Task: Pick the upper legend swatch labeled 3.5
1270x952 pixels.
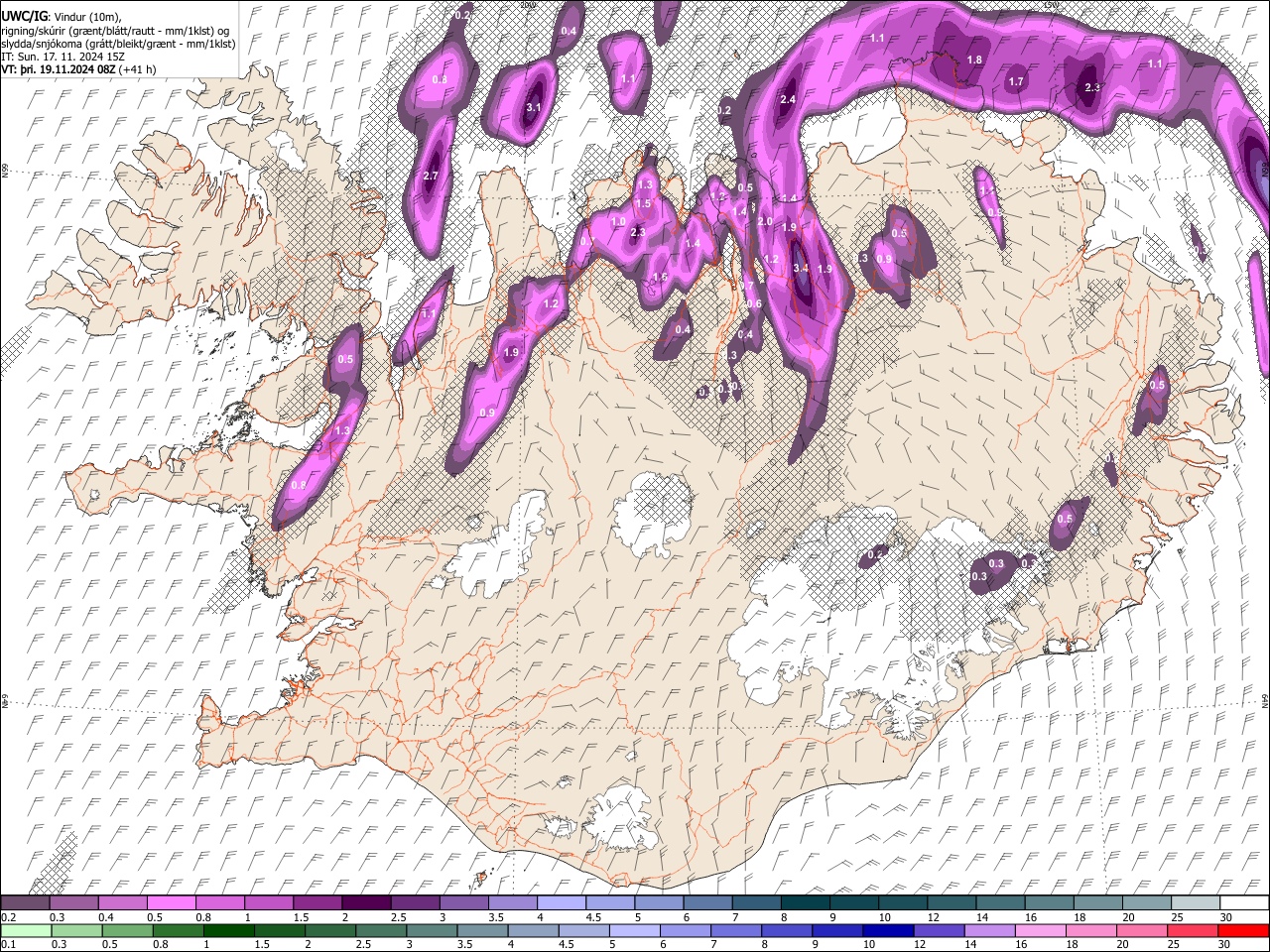Action: [513, 902]
